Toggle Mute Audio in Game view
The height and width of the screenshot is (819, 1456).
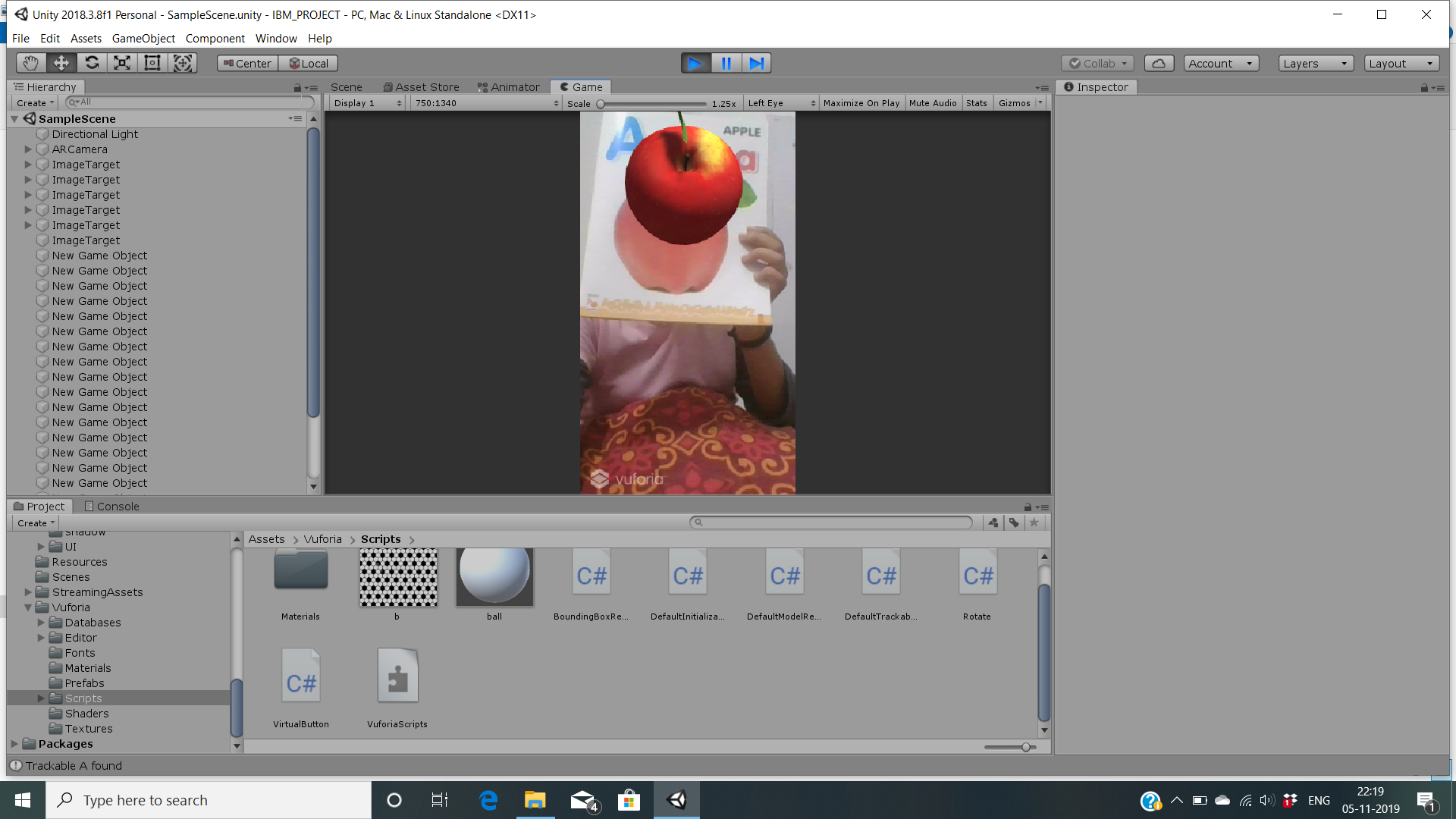[933, 103]
